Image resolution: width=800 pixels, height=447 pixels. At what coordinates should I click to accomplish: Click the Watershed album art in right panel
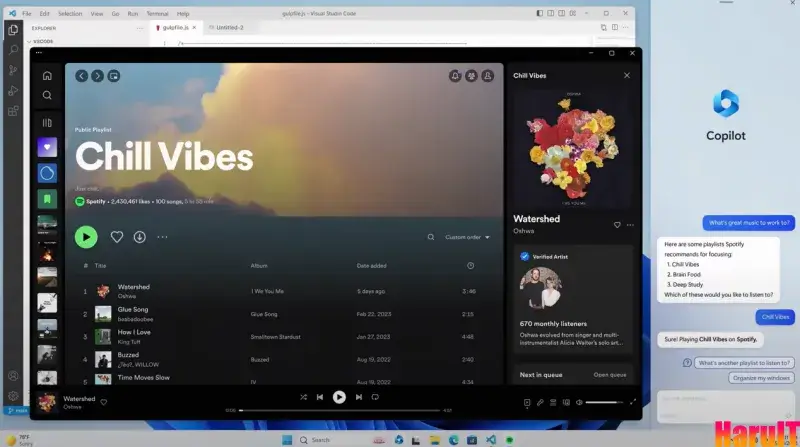coord(573,149)
